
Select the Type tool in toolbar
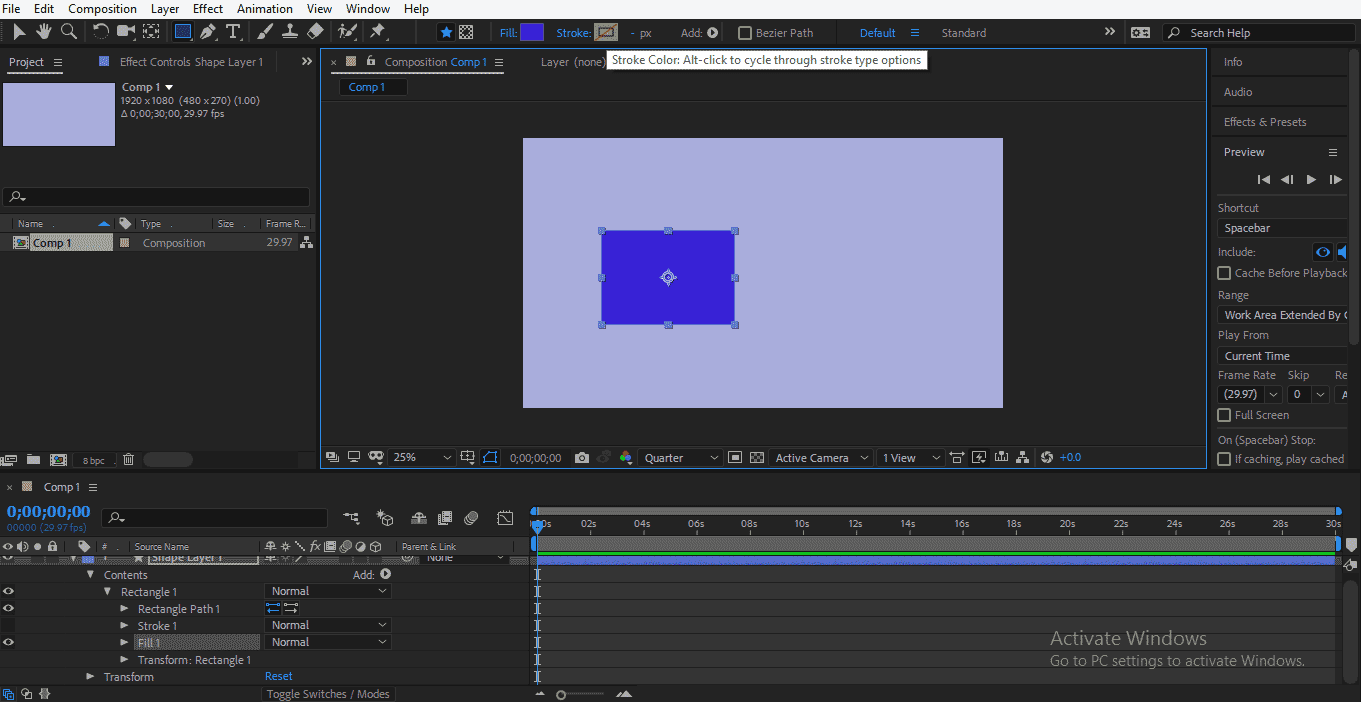233,32
